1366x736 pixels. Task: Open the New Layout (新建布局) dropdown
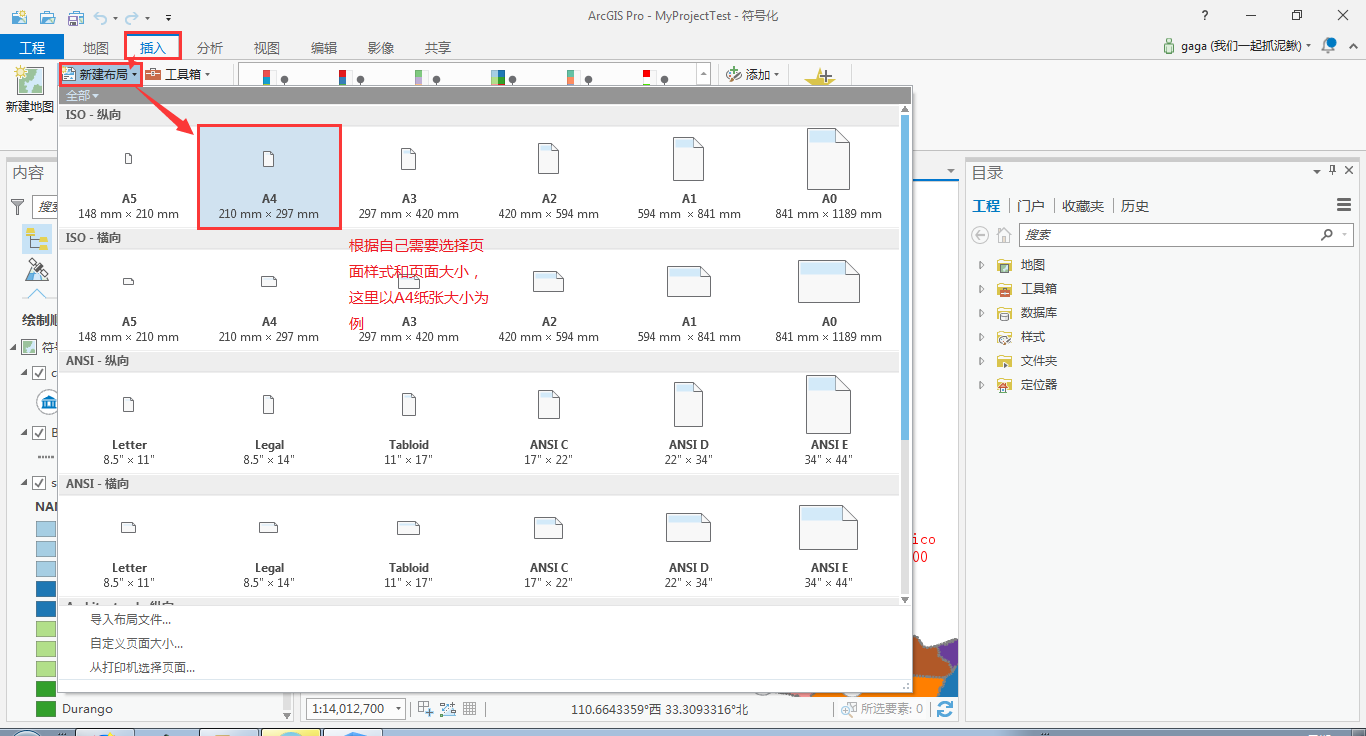click(x=100, y=74)
